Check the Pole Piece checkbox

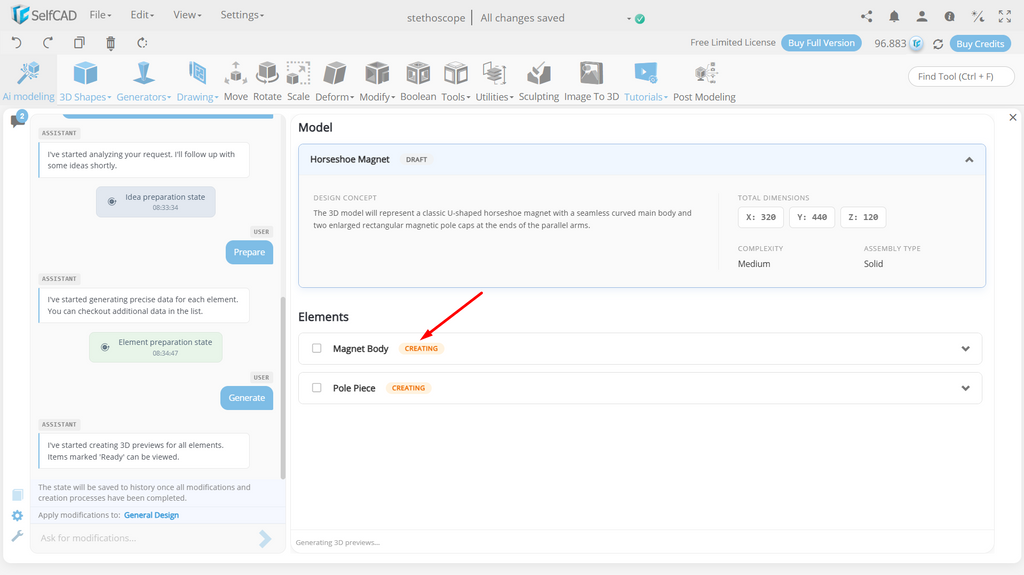[317, 387]
